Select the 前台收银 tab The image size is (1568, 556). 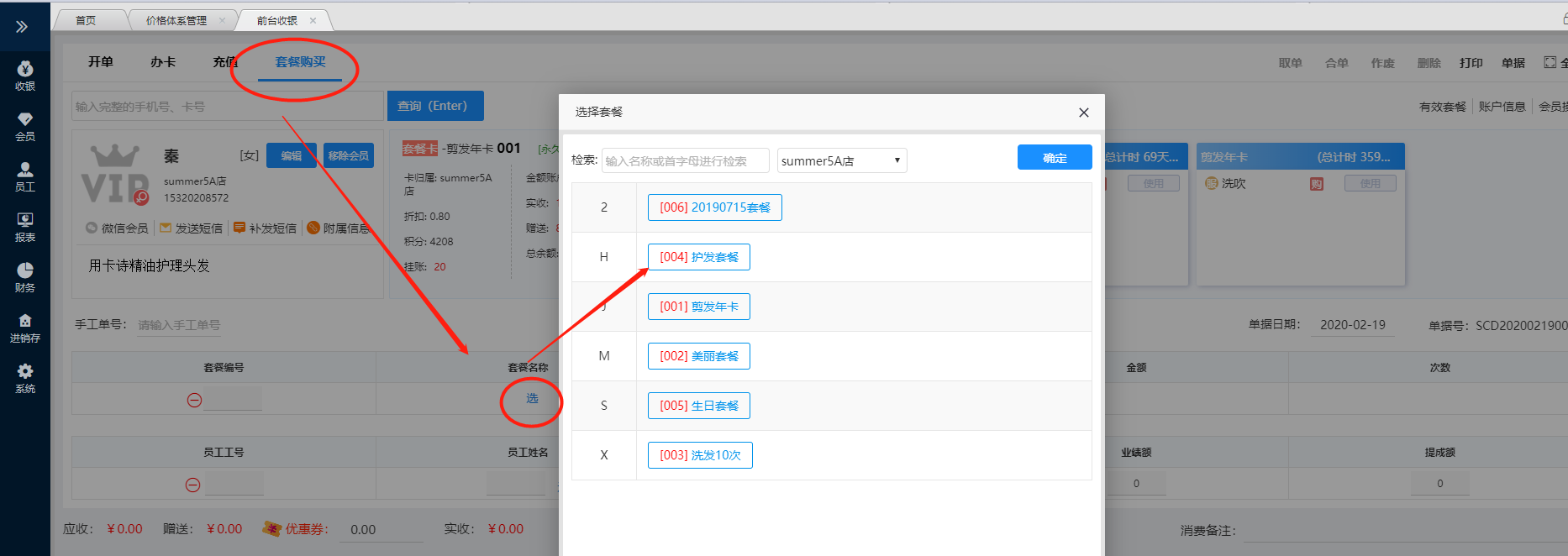pyautogui.click(x=276, y=20)
